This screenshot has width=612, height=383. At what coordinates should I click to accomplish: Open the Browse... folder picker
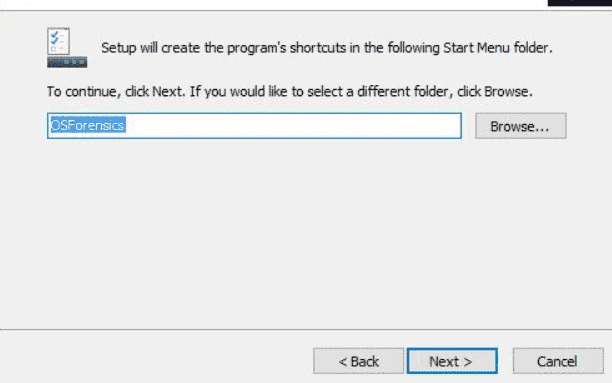tap(521, 126)
